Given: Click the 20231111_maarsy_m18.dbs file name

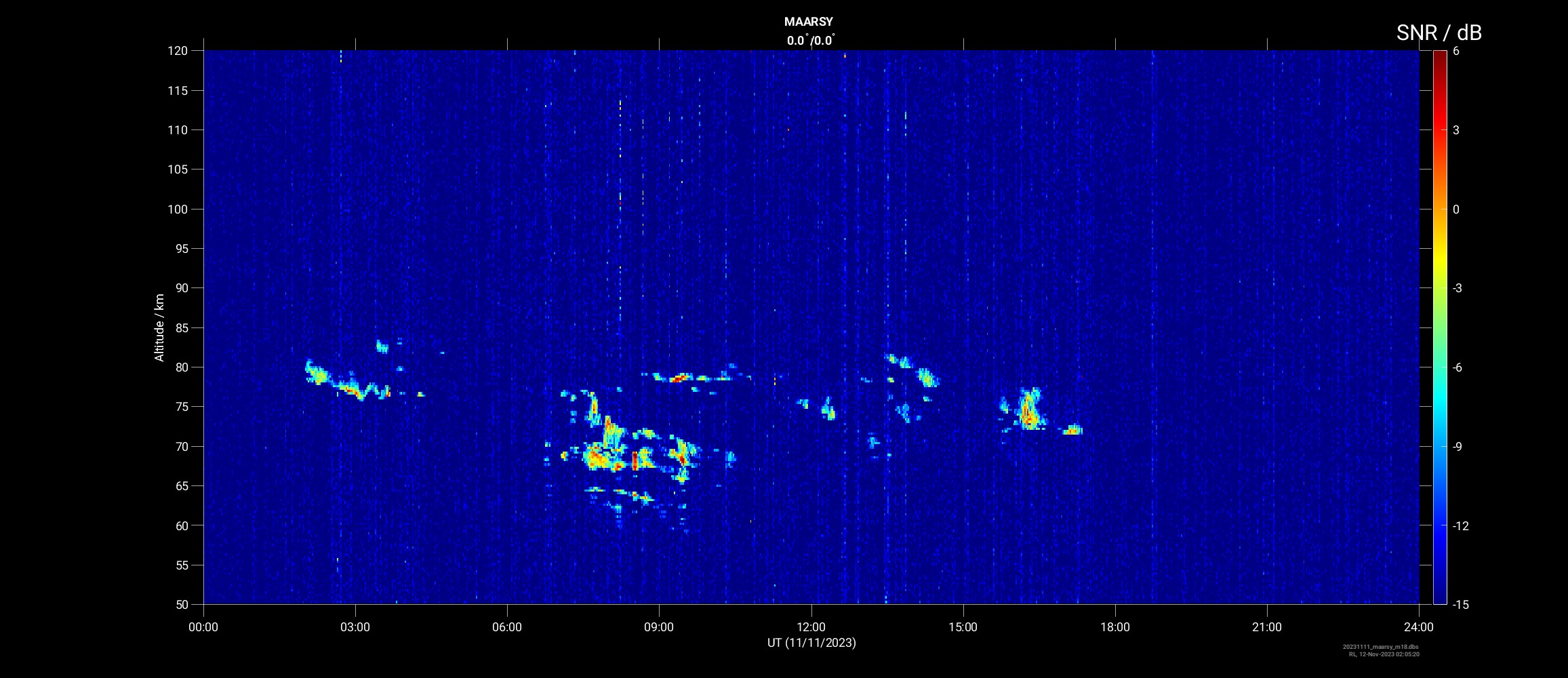Looking at the screenshot, I should tap(1381, 647).
